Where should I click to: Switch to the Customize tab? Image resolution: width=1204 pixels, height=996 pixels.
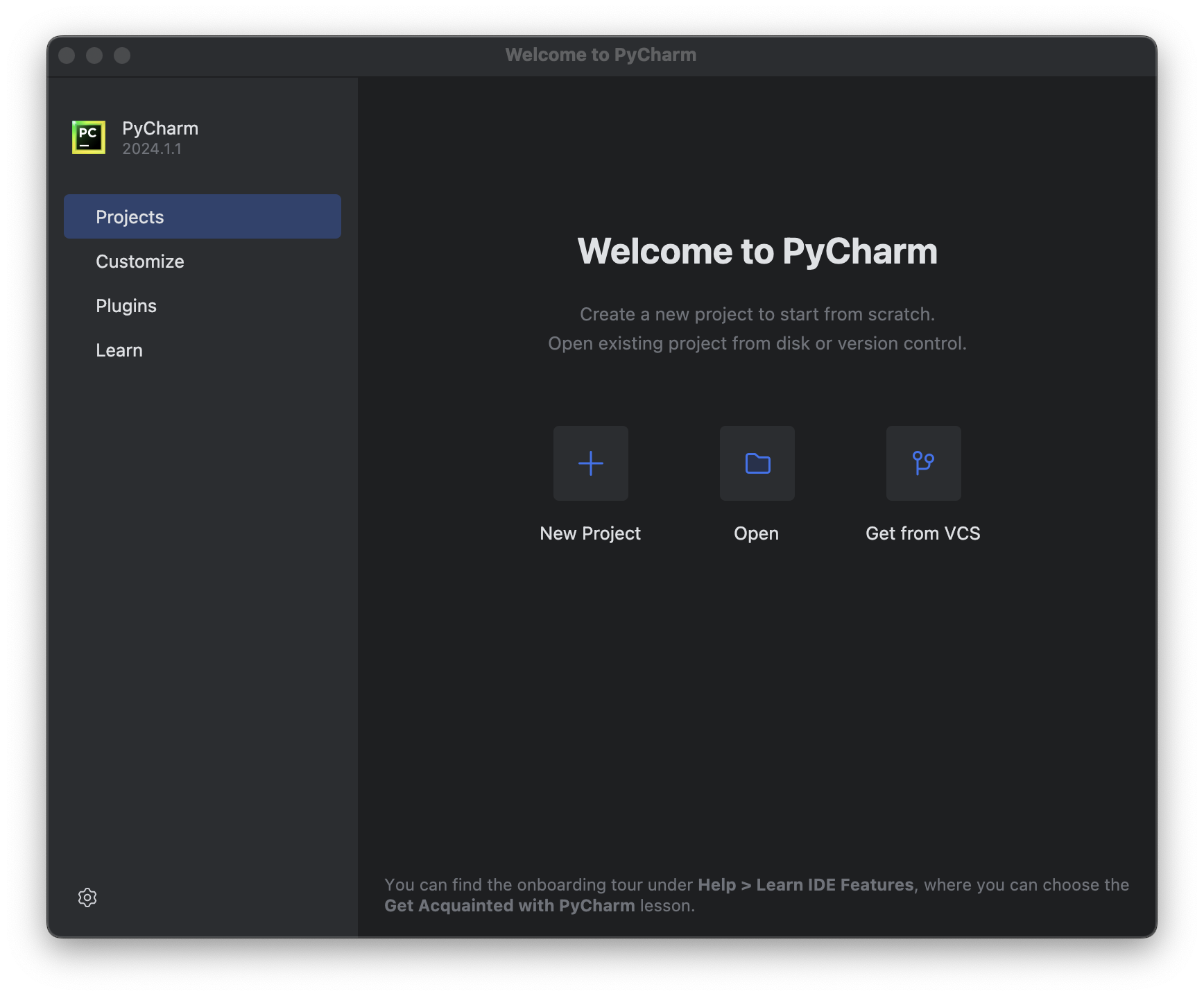click(x=203, y=261)
